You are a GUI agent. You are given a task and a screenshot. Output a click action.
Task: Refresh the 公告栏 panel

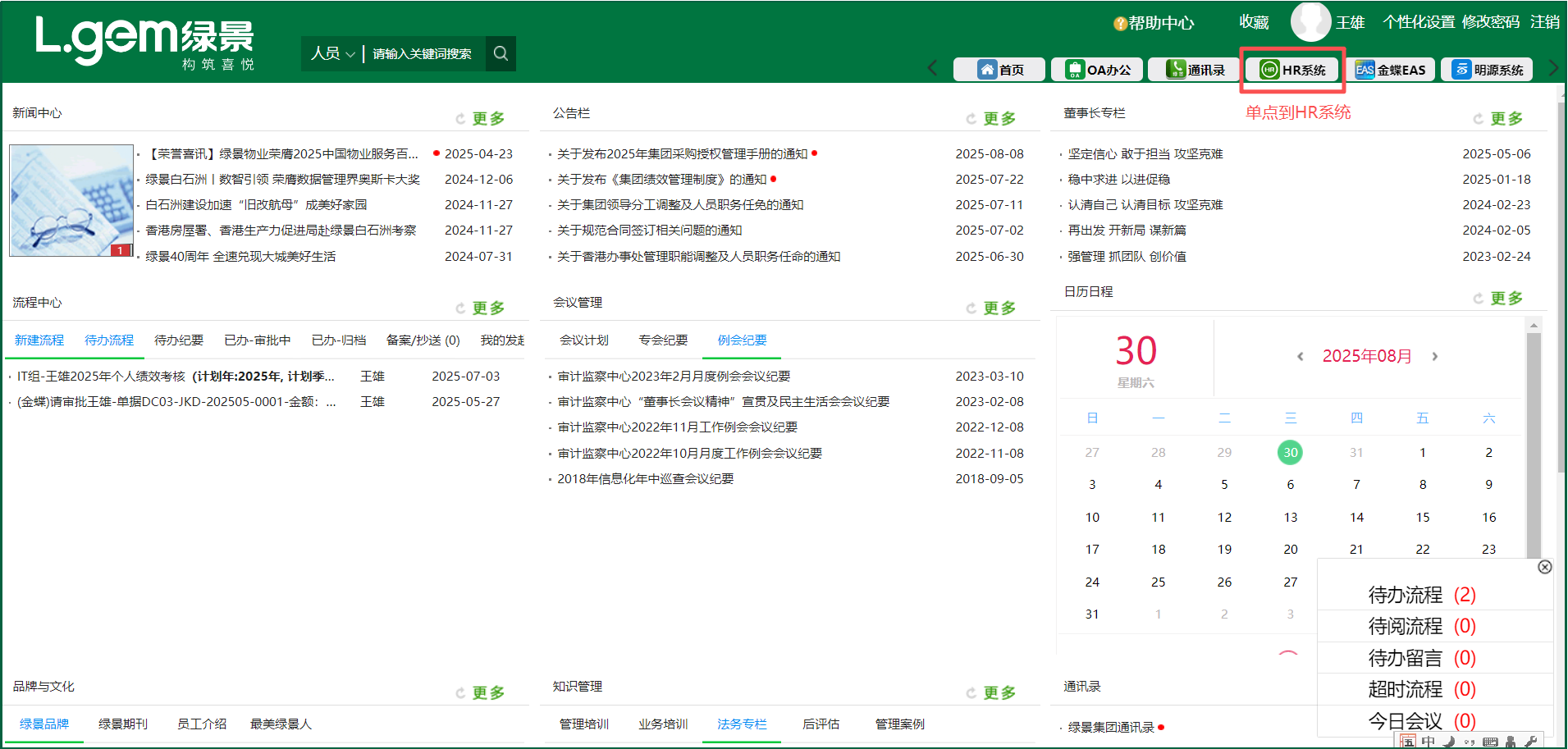click(971, 117)
